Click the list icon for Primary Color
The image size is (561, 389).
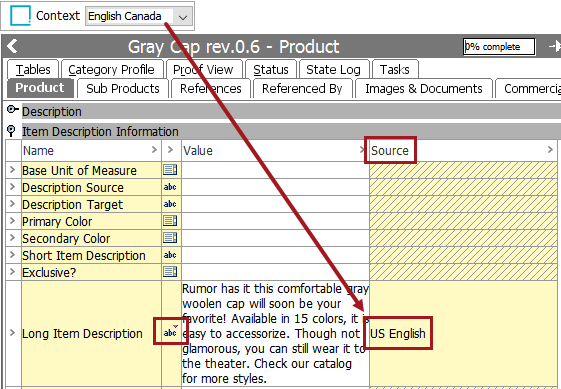(x=170, y=221)
